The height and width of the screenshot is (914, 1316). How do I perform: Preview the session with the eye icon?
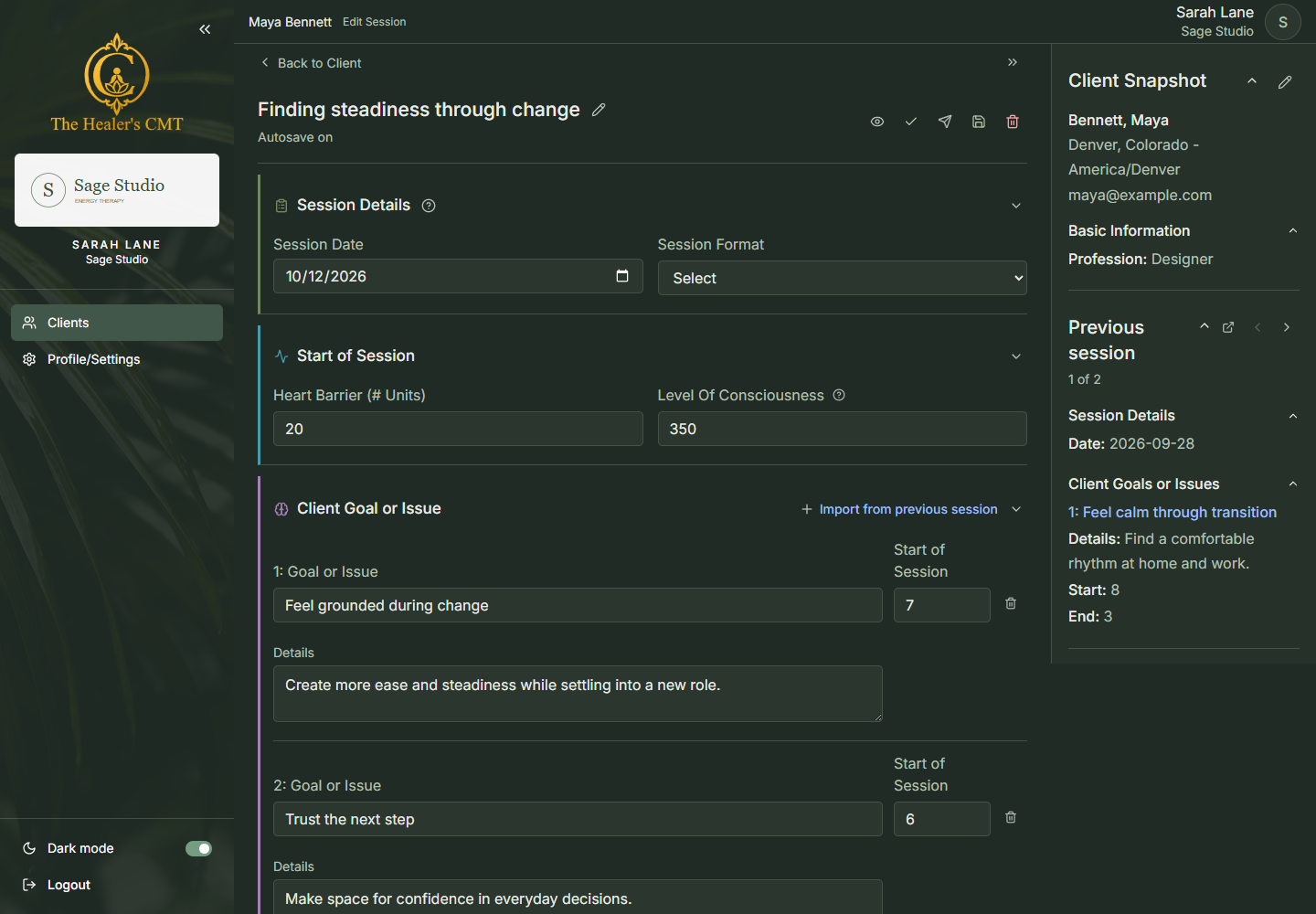pos(877,122)
